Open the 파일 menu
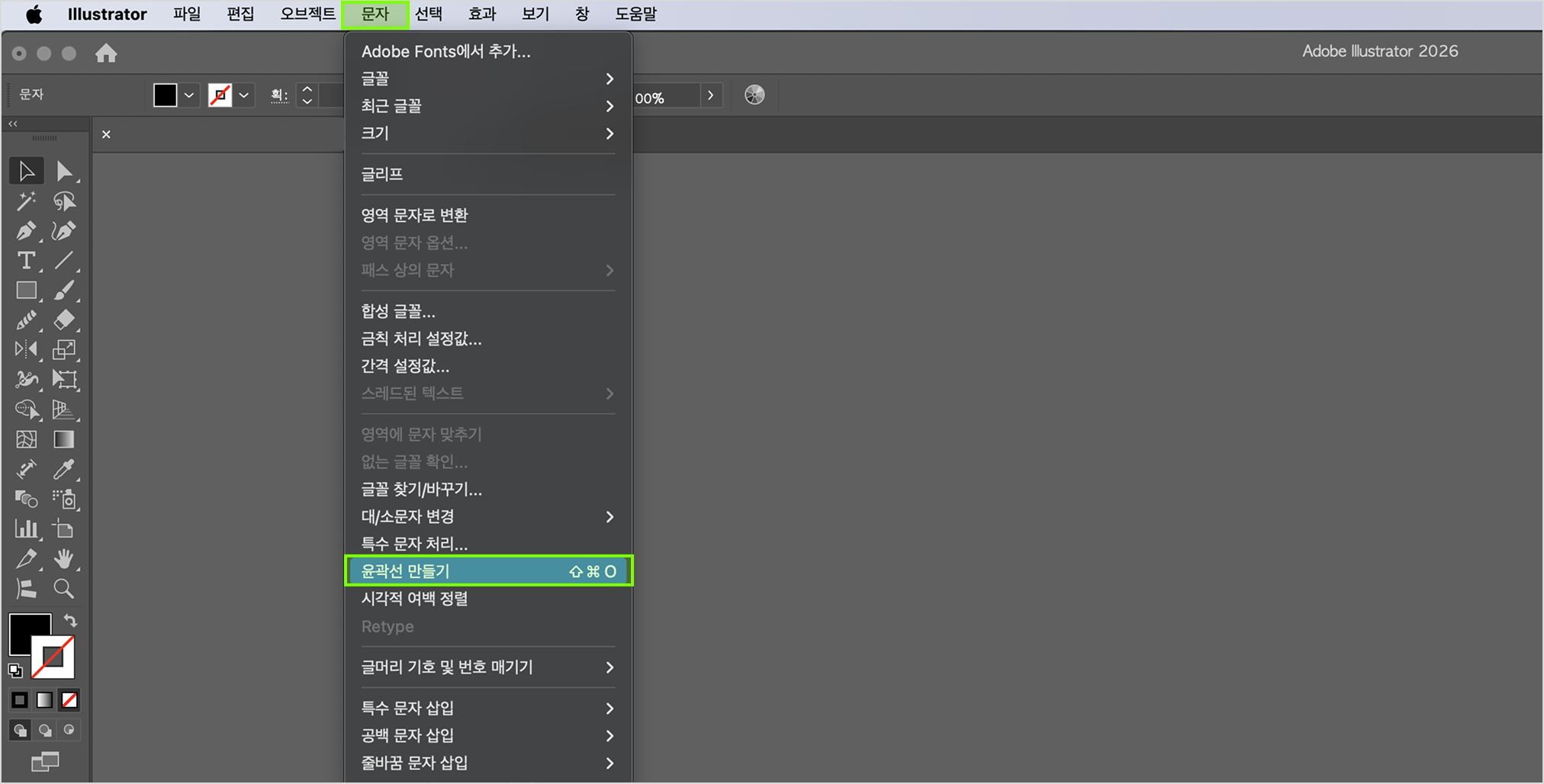1544x784 pixels. click(x=187, y=14)
